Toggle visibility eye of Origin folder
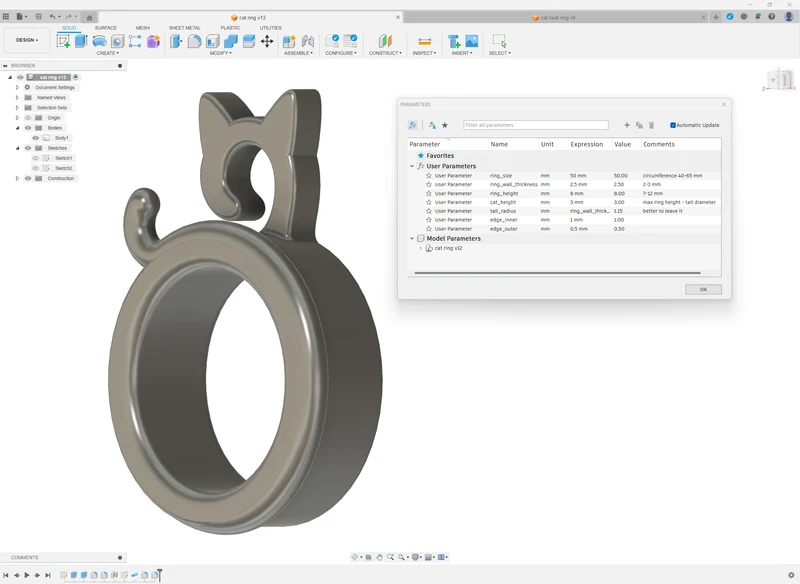800x584 pixels. 28,118
